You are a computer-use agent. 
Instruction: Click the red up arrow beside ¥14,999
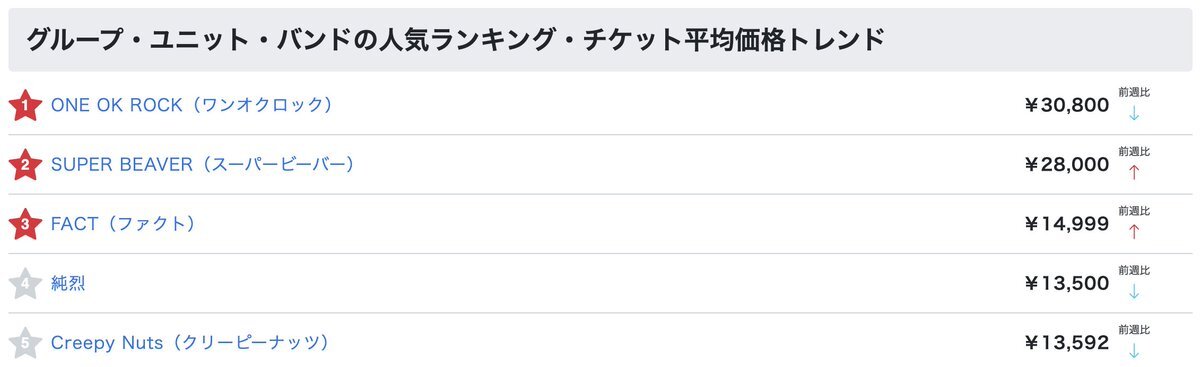[1133, 232]
